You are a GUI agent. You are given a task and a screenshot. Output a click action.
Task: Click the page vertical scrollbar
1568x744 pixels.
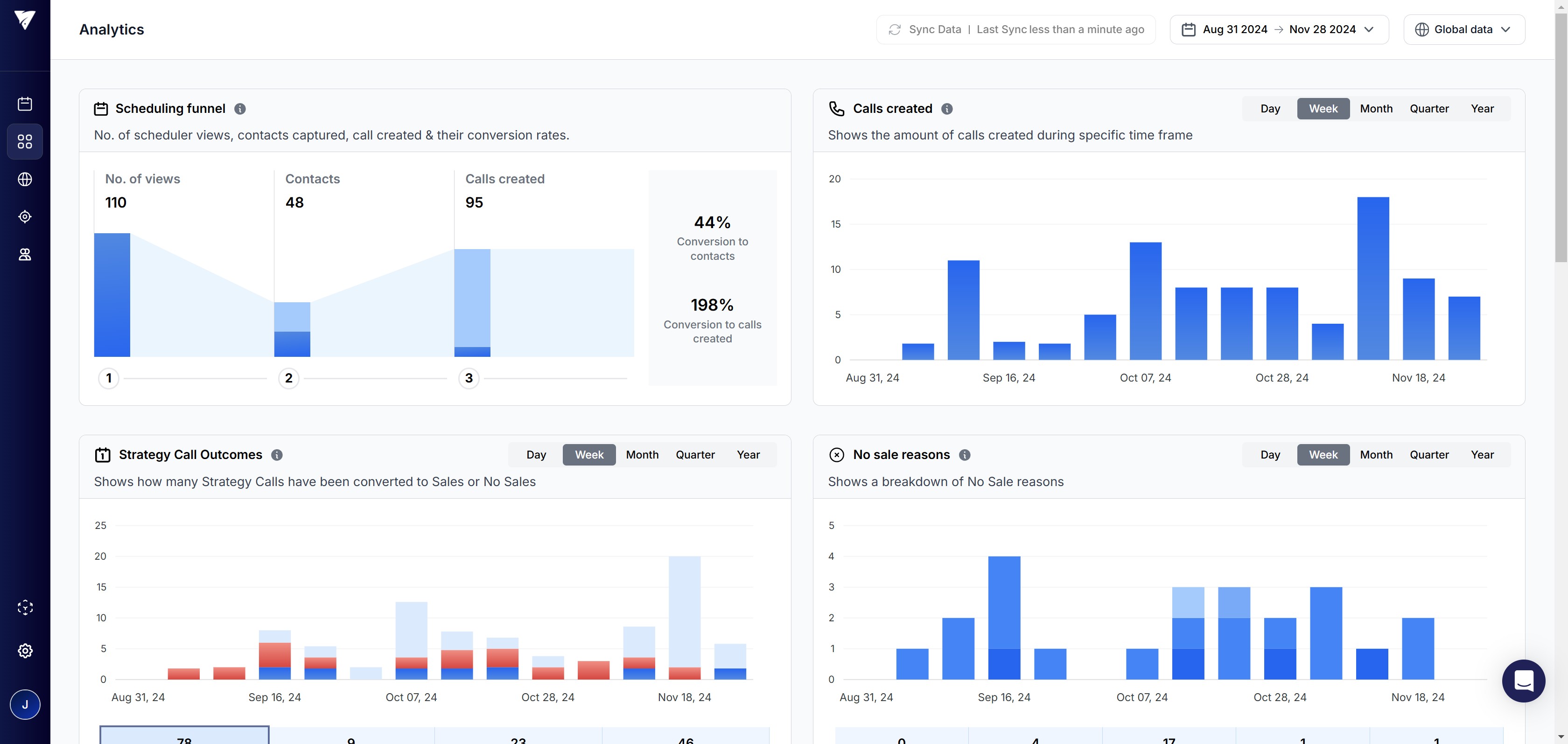coord(1561,138)
